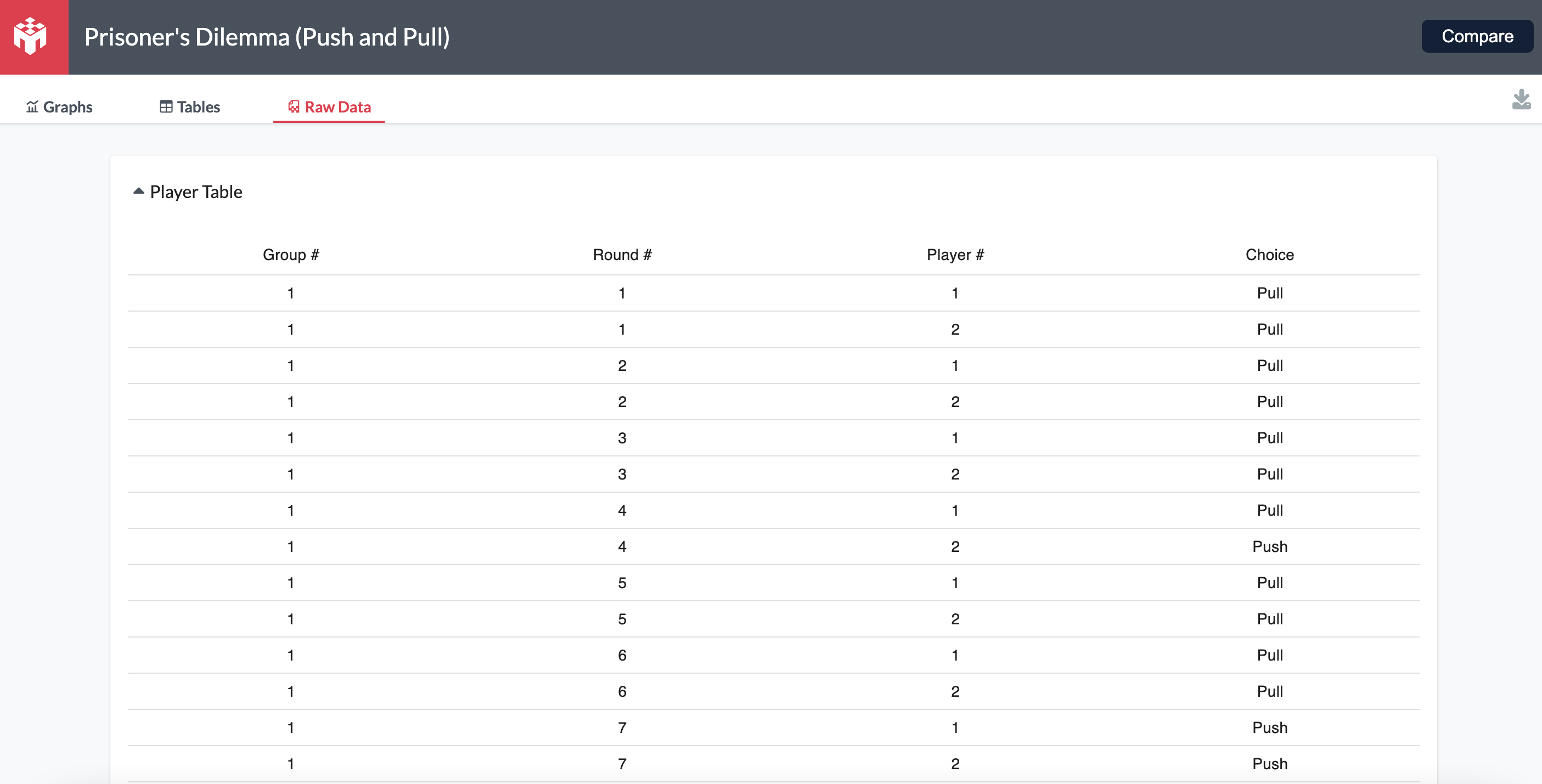This screenshot has height=784, width=1542.
Task: Click Pull choice for round 6 player 2
Action: pyautogui.click(x=1270, y=691)
